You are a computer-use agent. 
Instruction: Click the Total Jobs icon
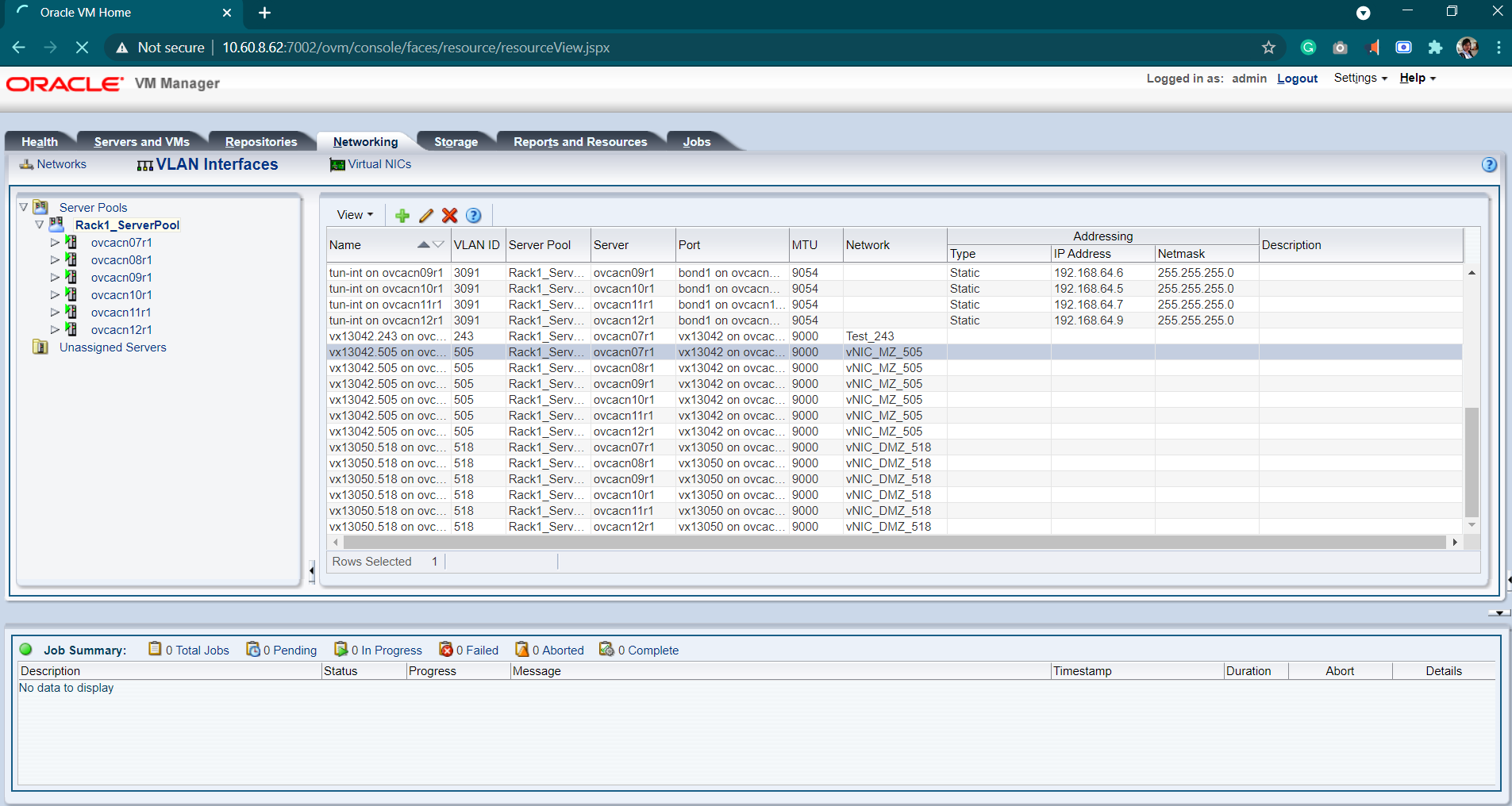[x=155, y=649]
